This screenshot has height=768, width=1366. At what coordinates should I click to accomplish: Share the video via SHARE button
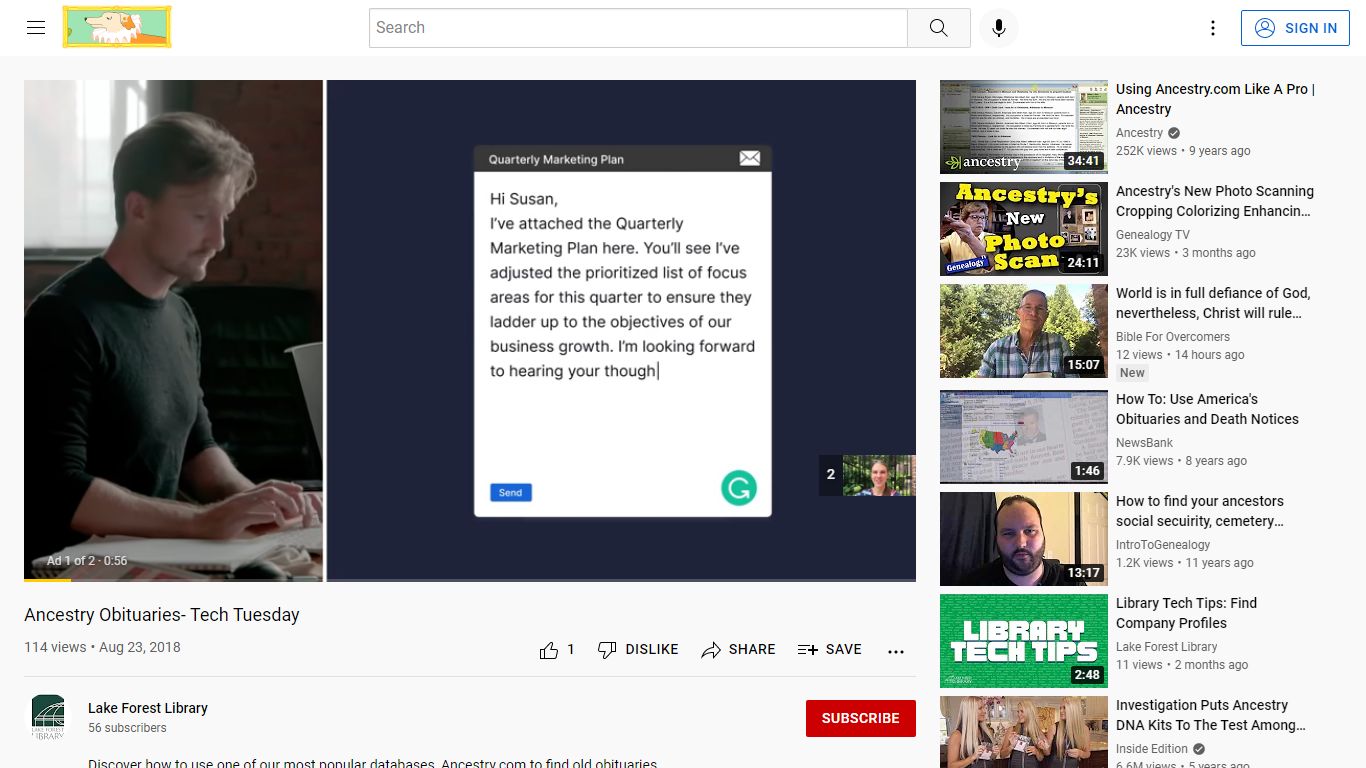(738, 650)
